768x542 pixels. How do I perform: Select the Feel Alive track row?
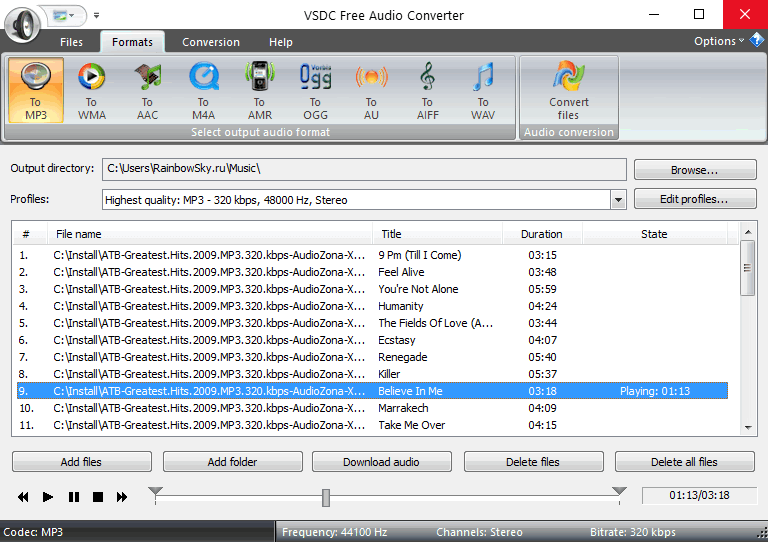(372, 272)
